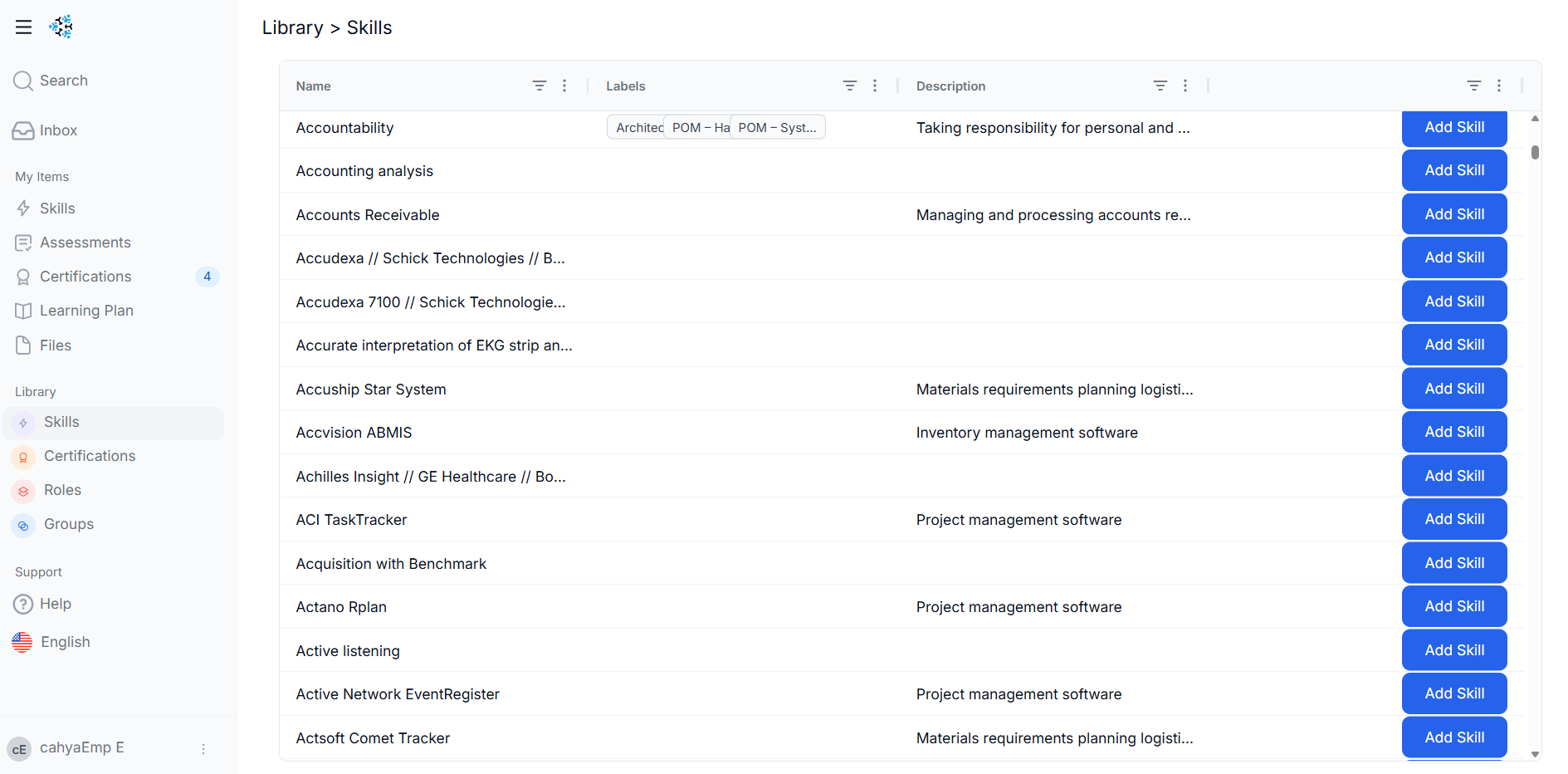
Task: Click the Groups blue icon
Action: 23,525
